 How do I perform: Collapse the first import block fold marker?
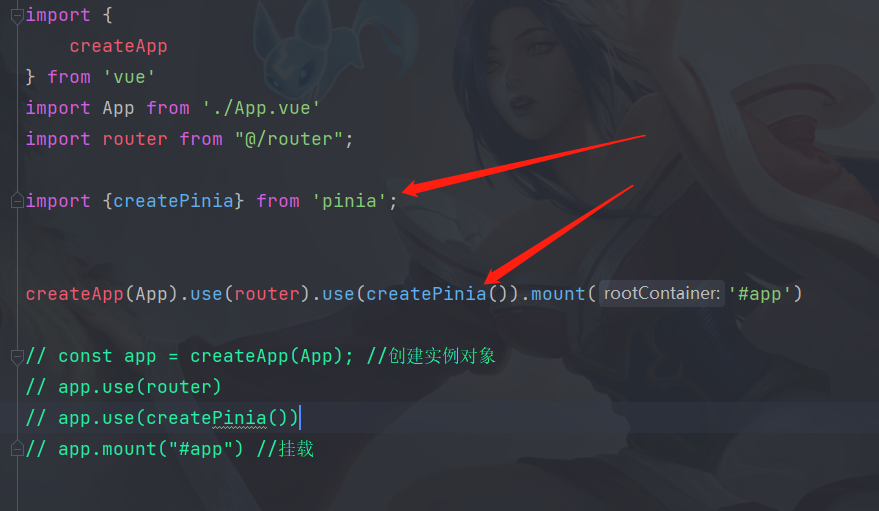[x=17, y=16]
